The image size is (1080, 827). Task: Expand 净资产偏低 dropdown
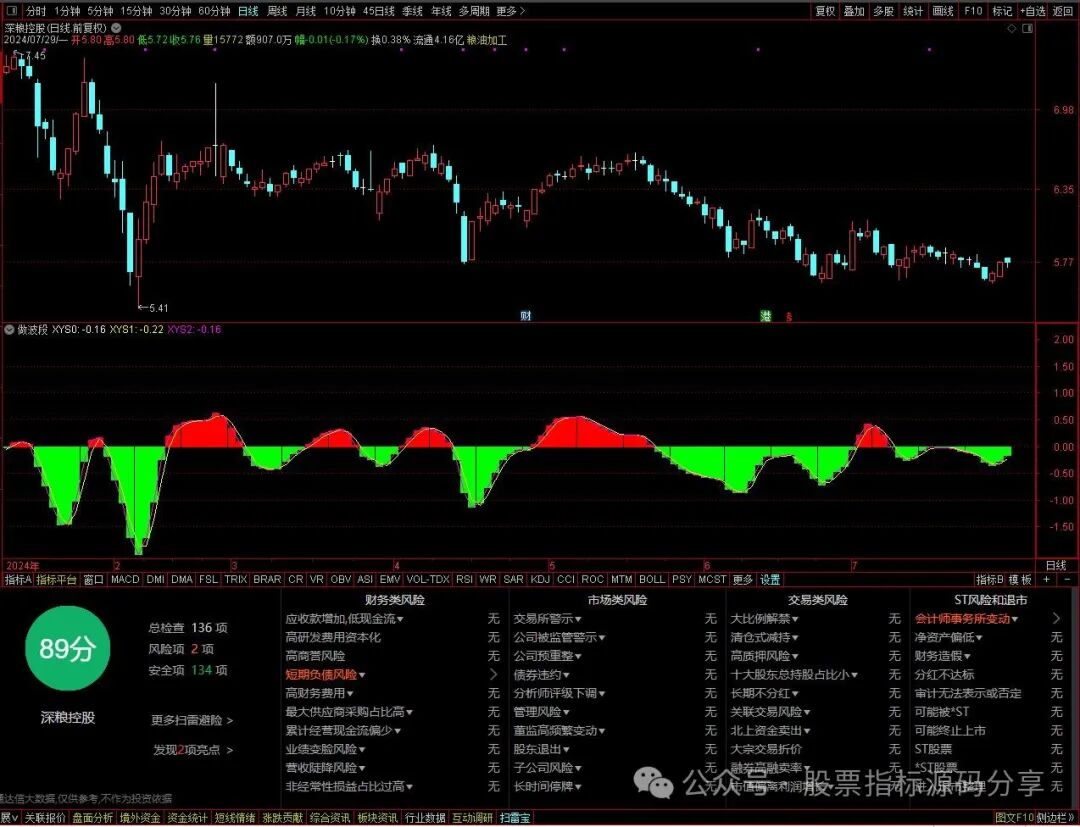(x=979, y=638)
